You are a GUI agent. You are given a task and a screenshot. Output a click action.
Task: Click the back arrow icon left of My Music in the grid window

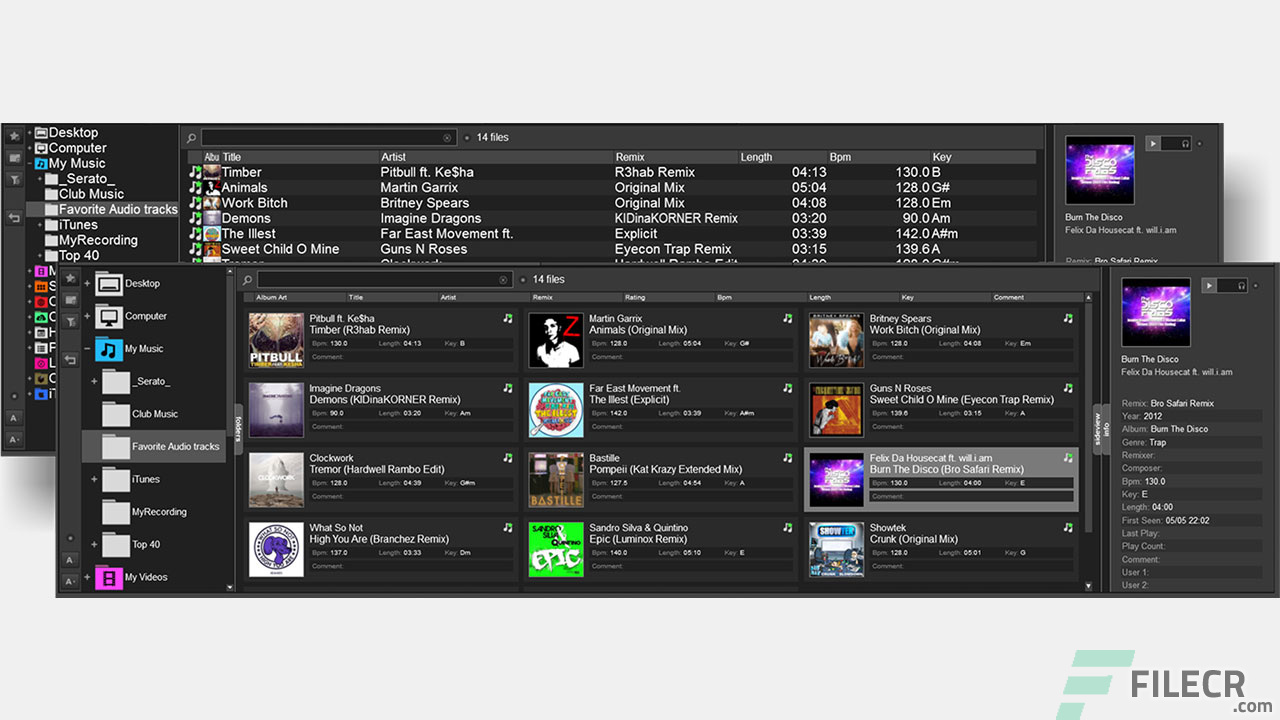[70, 359]
